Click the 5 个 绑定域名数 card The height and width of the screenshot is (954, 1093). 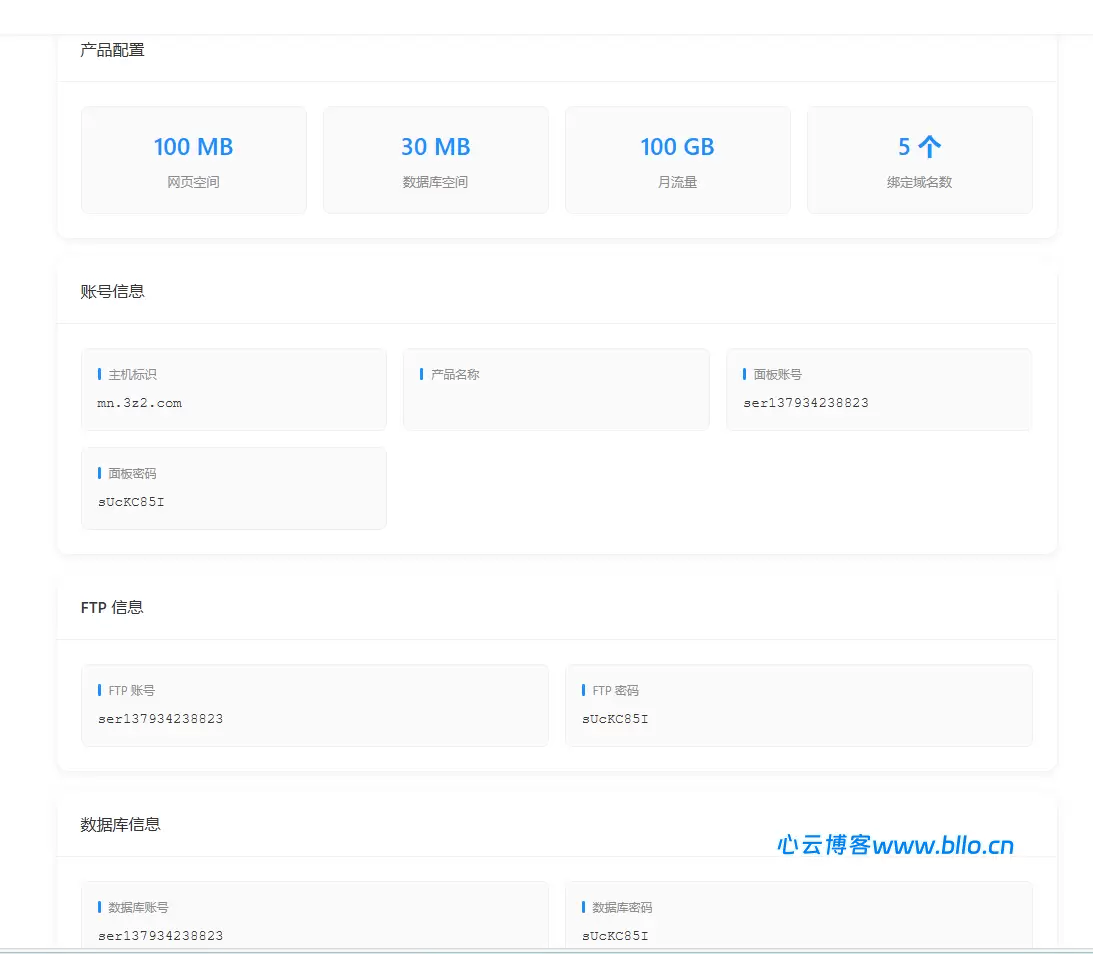pyautogui.click(x=919, y=160)
